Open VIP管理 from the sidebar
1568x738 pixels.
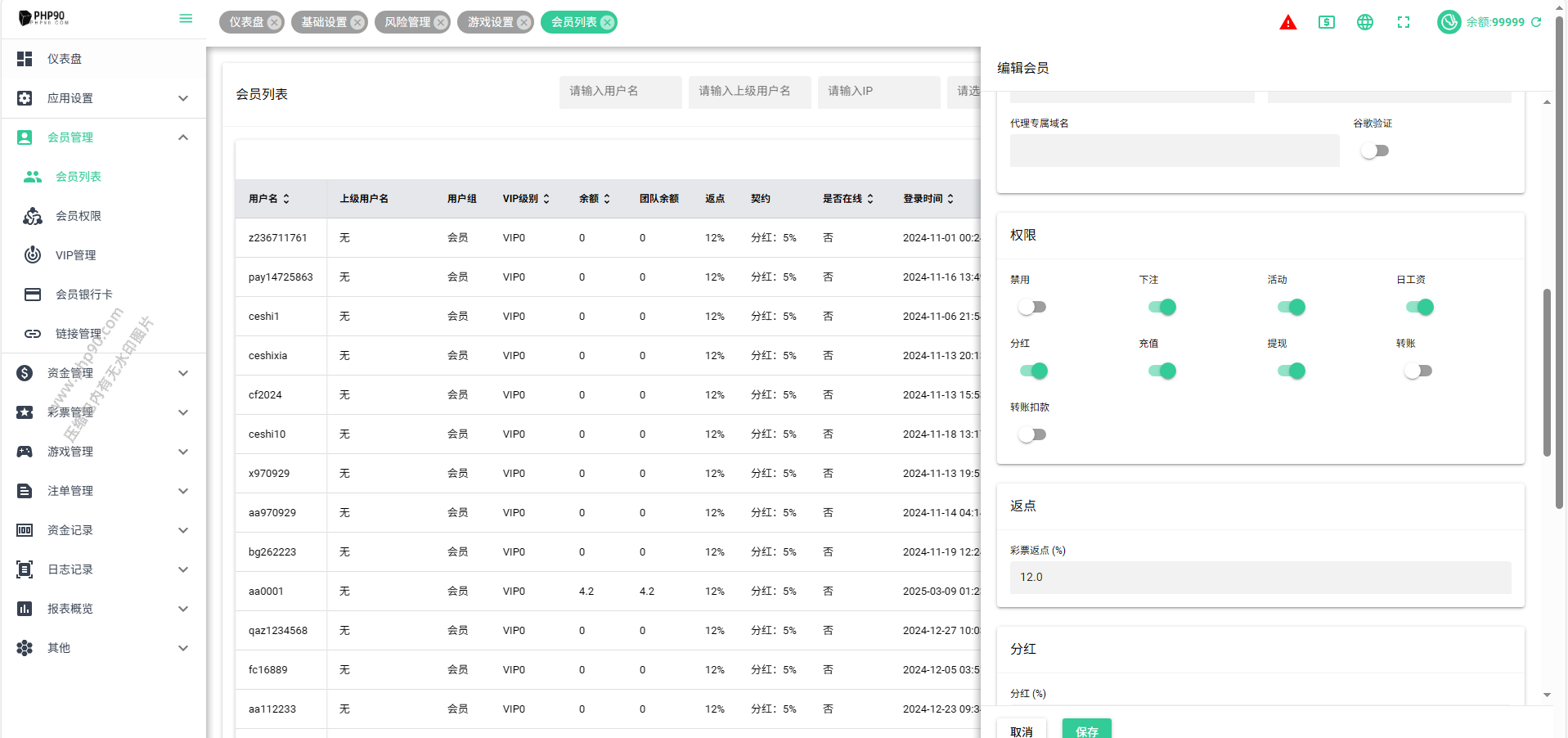[x=75, y=255]
